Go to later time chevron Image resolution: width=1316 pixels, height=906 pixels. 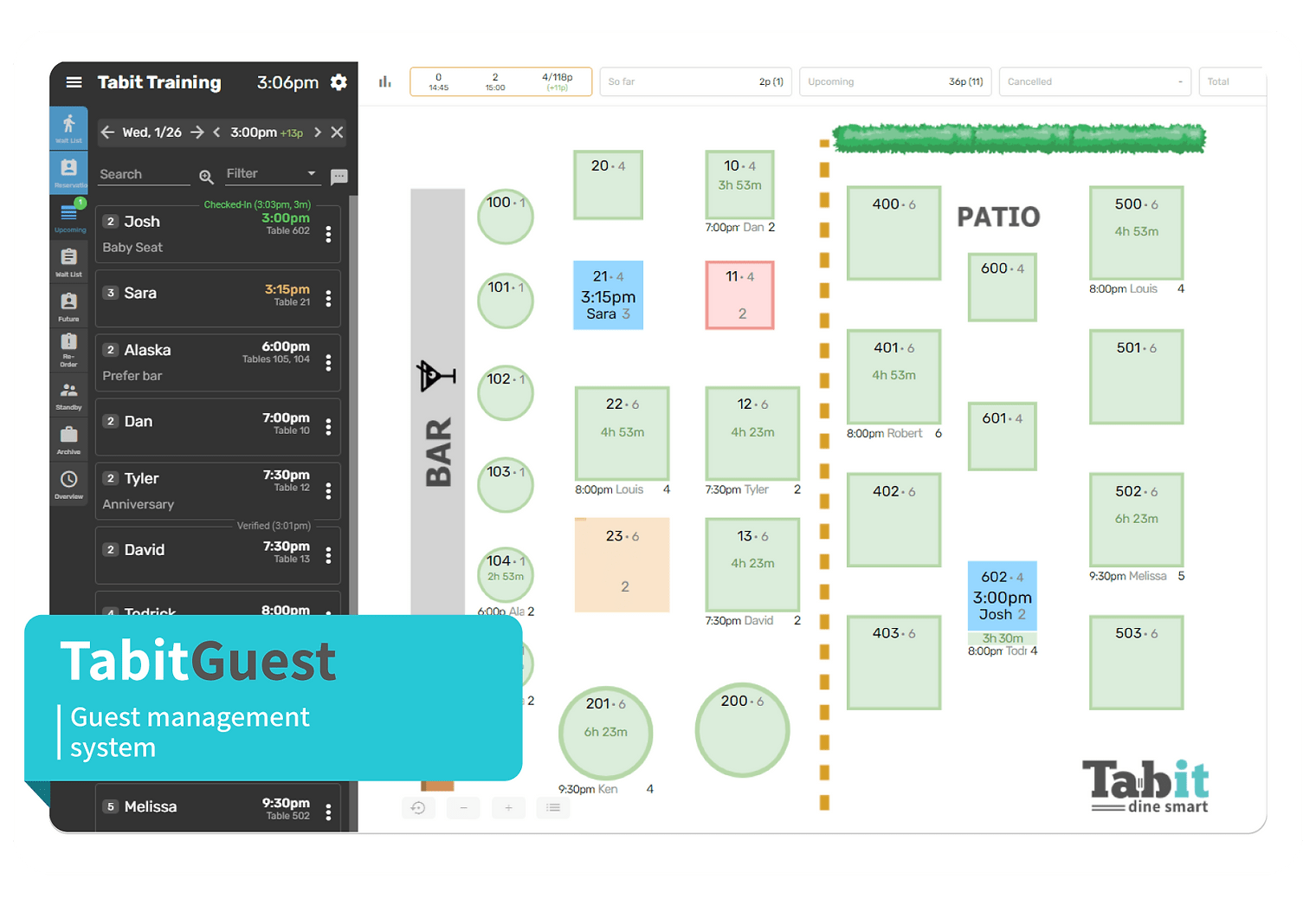(318, 133)
